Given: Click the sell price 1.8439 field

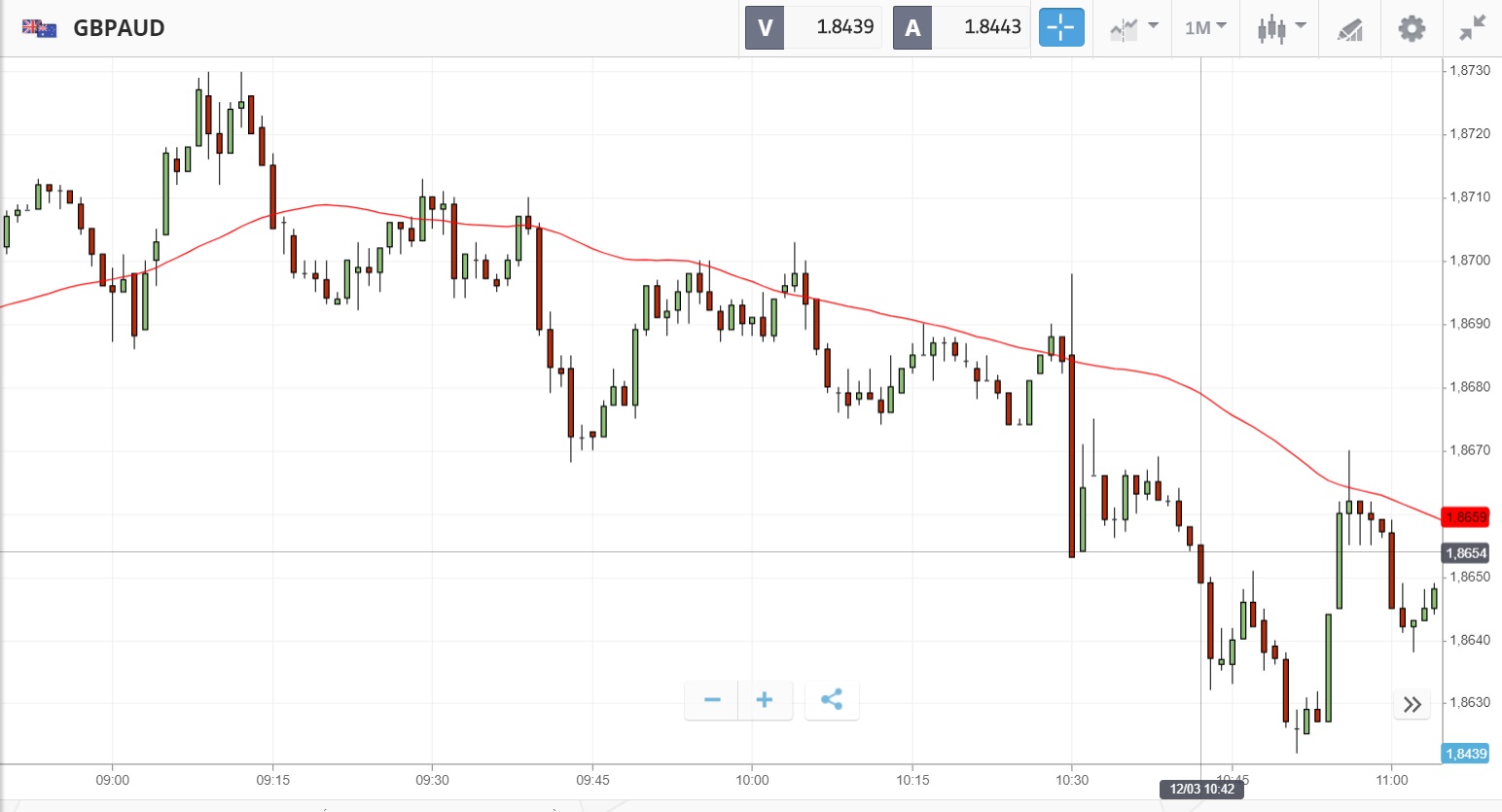Looking at the screenshot, I should [844, 27].
